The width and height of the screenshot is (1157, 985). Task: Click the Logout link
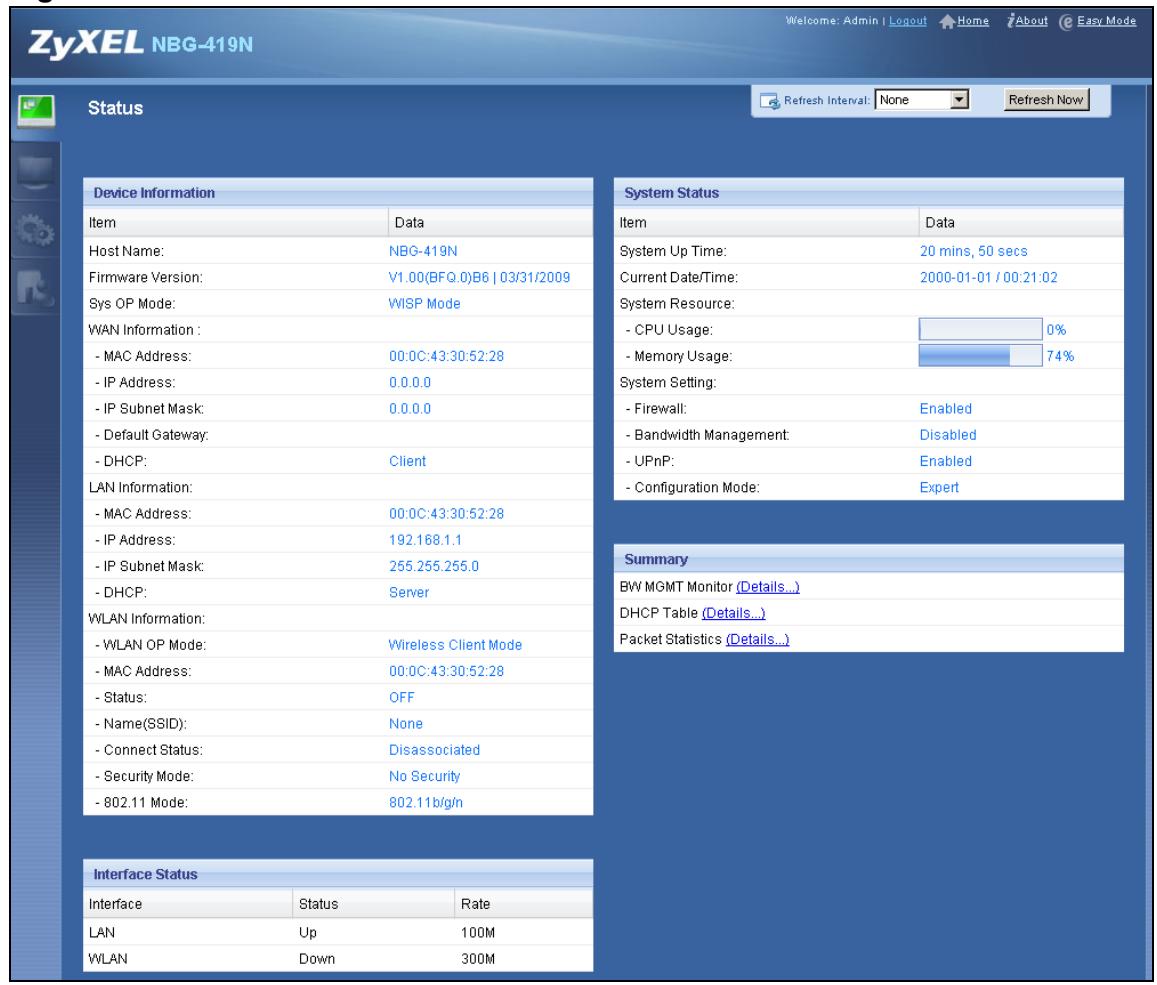[907, 21]
